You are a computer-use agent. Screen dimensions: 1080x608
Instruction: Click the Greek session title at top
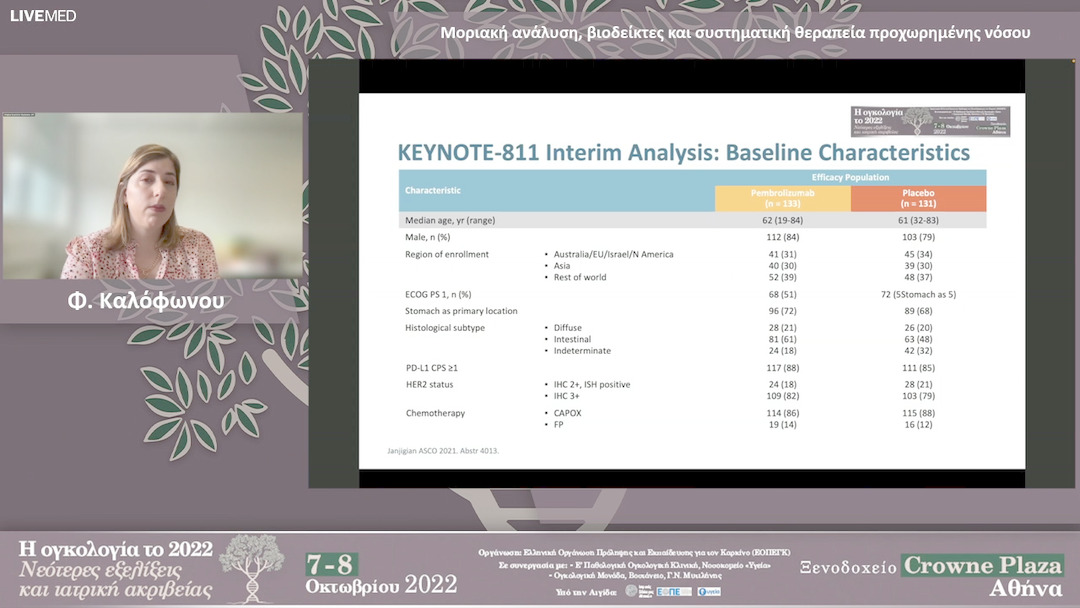[735, 32]
